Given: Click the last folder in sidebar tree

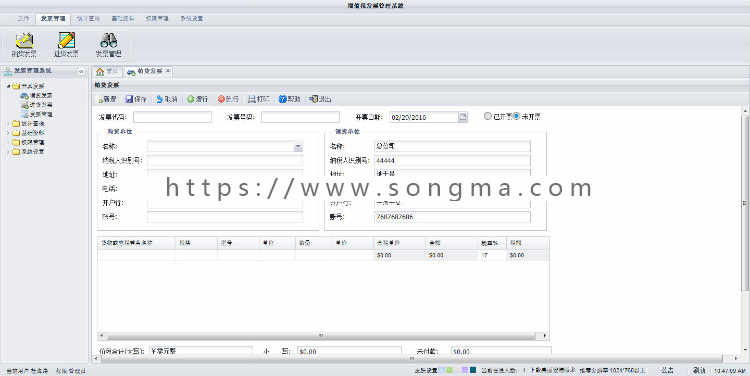Looking at the screenshot, I should 28,151.
